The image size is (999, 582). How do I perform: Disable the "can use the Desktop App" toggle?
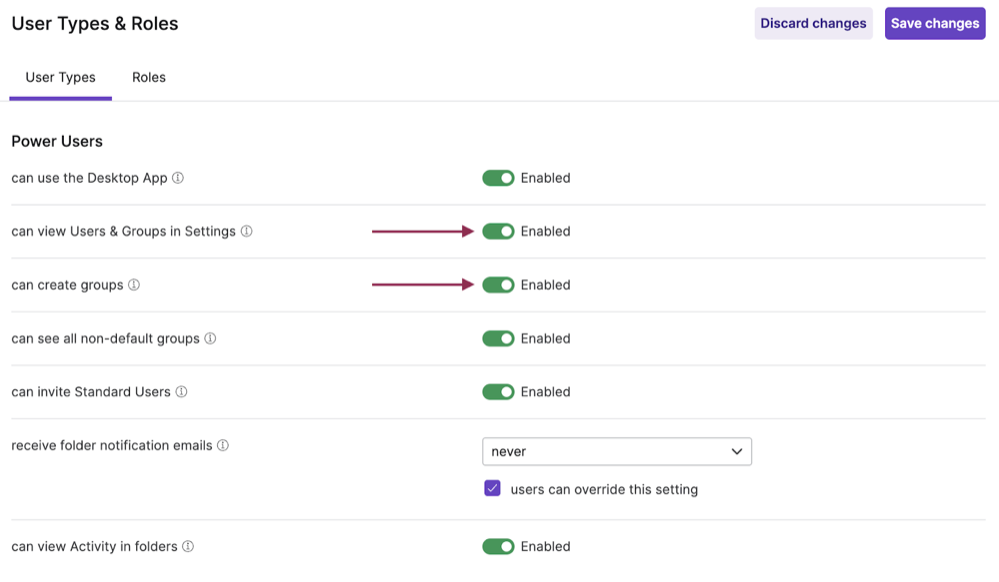click(x=498, y=178)
